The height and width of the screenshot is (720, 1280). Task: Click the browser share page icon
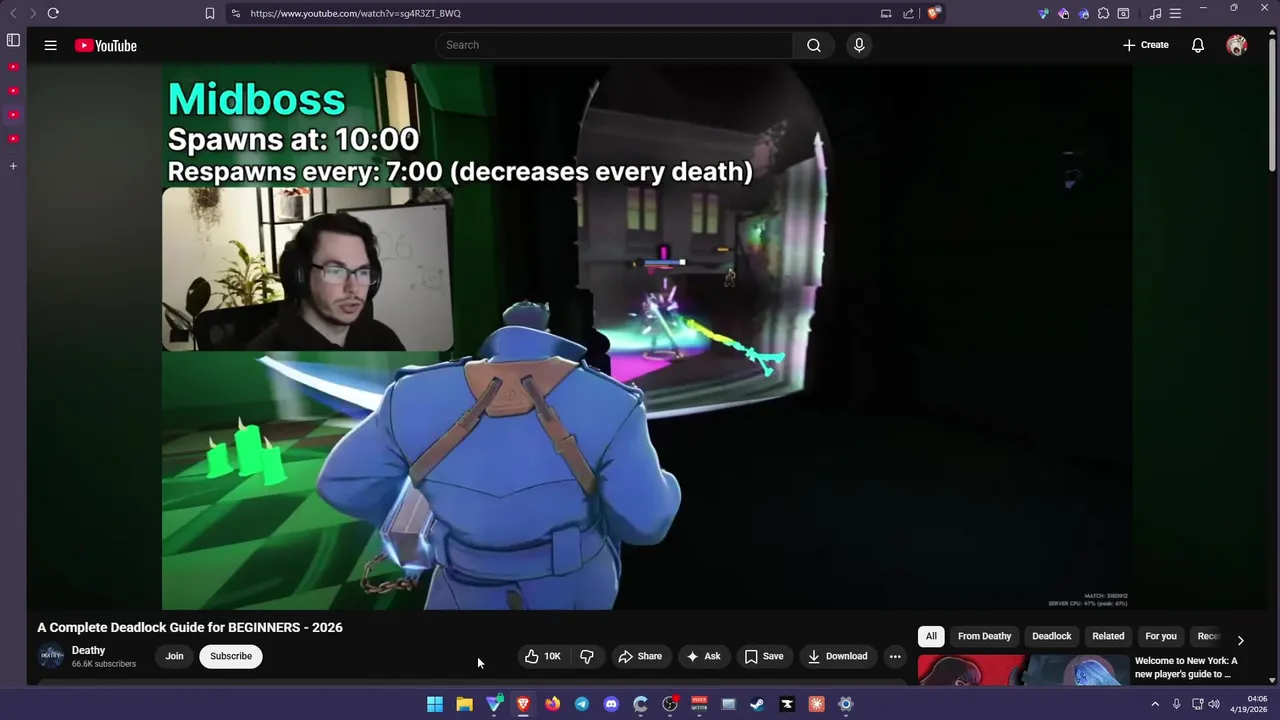click(908, 13)
